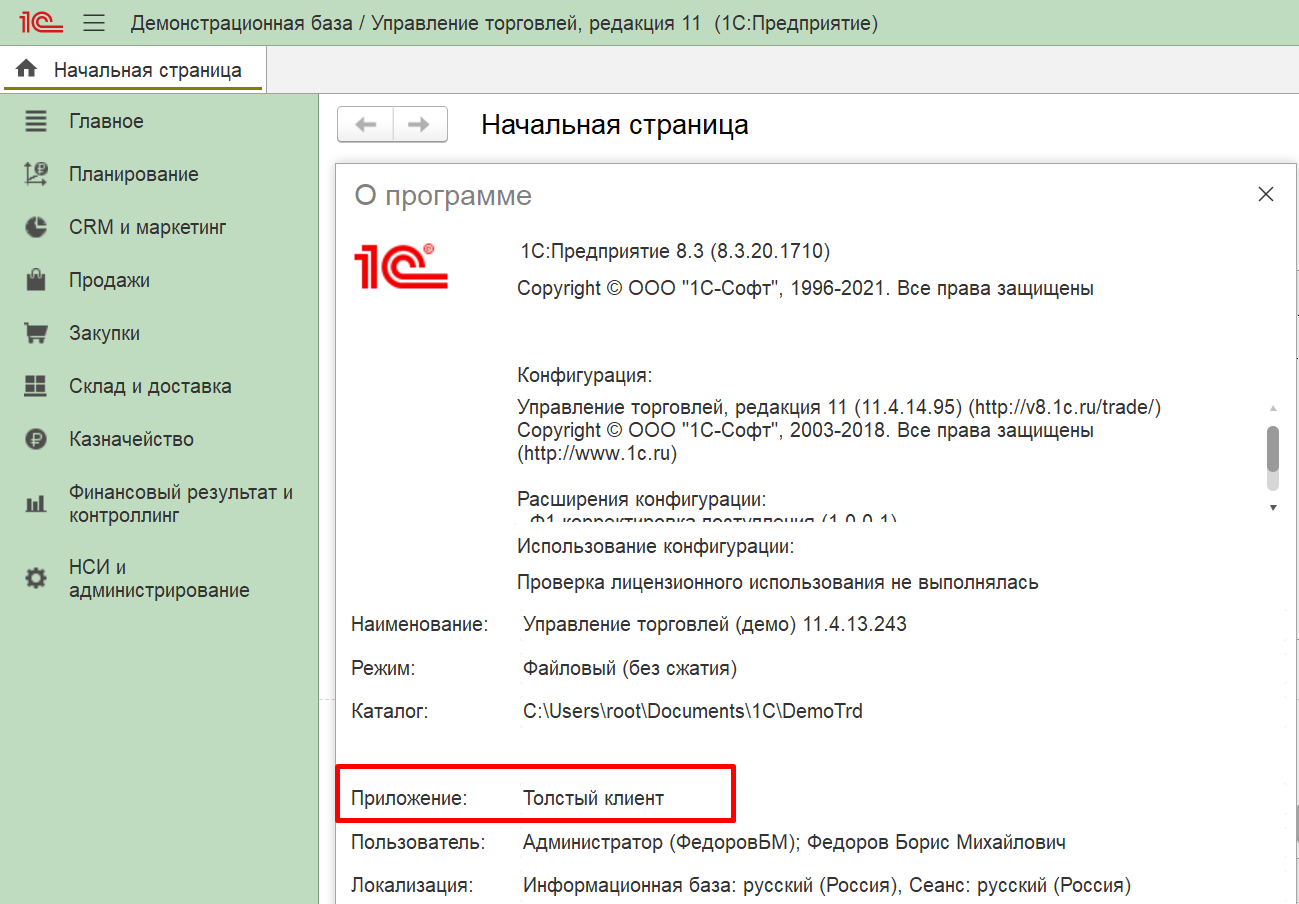Click the 1C logo in the About dialog
This screenshot has height=904, width=1299.
pyautogui.click(x=401, y=266)
